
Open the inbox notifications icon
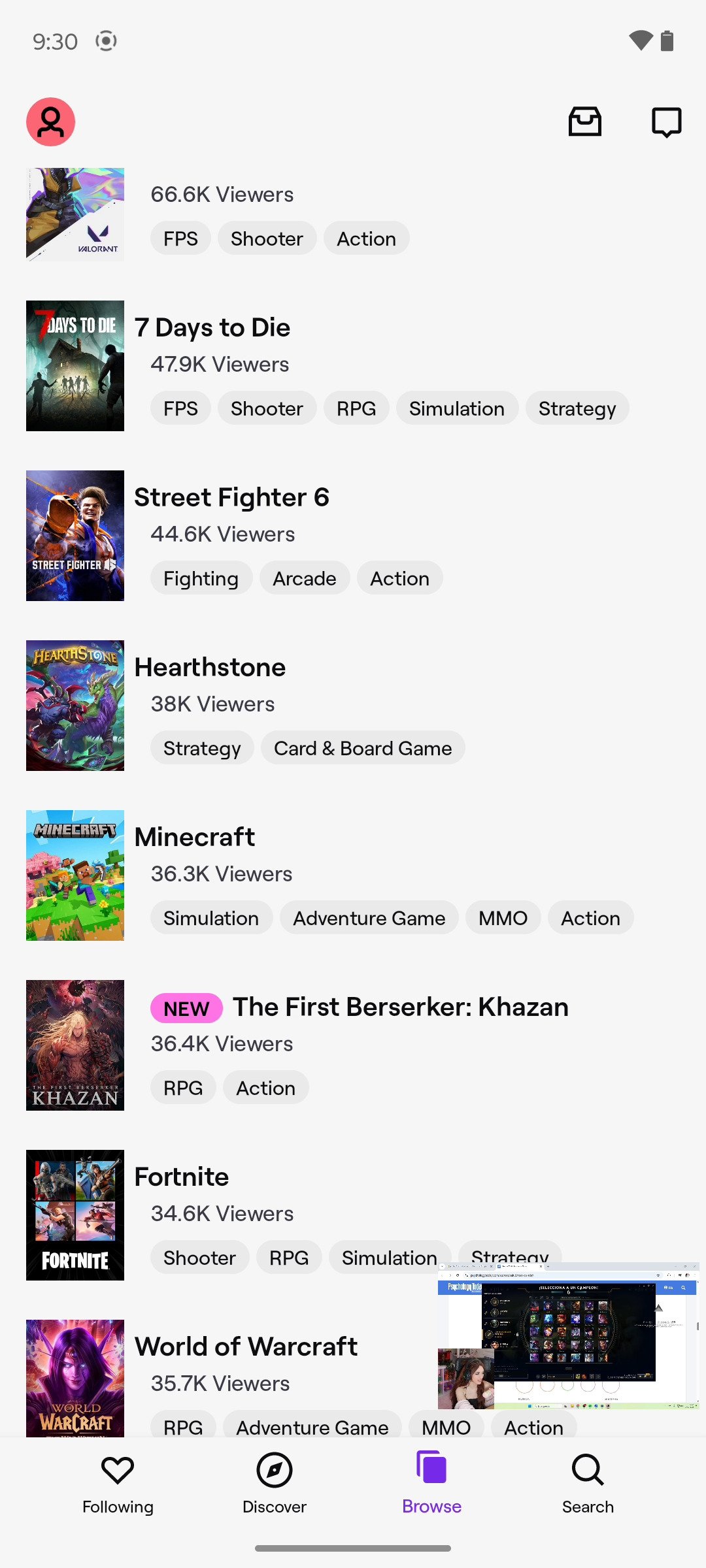[x=584, y=122]
